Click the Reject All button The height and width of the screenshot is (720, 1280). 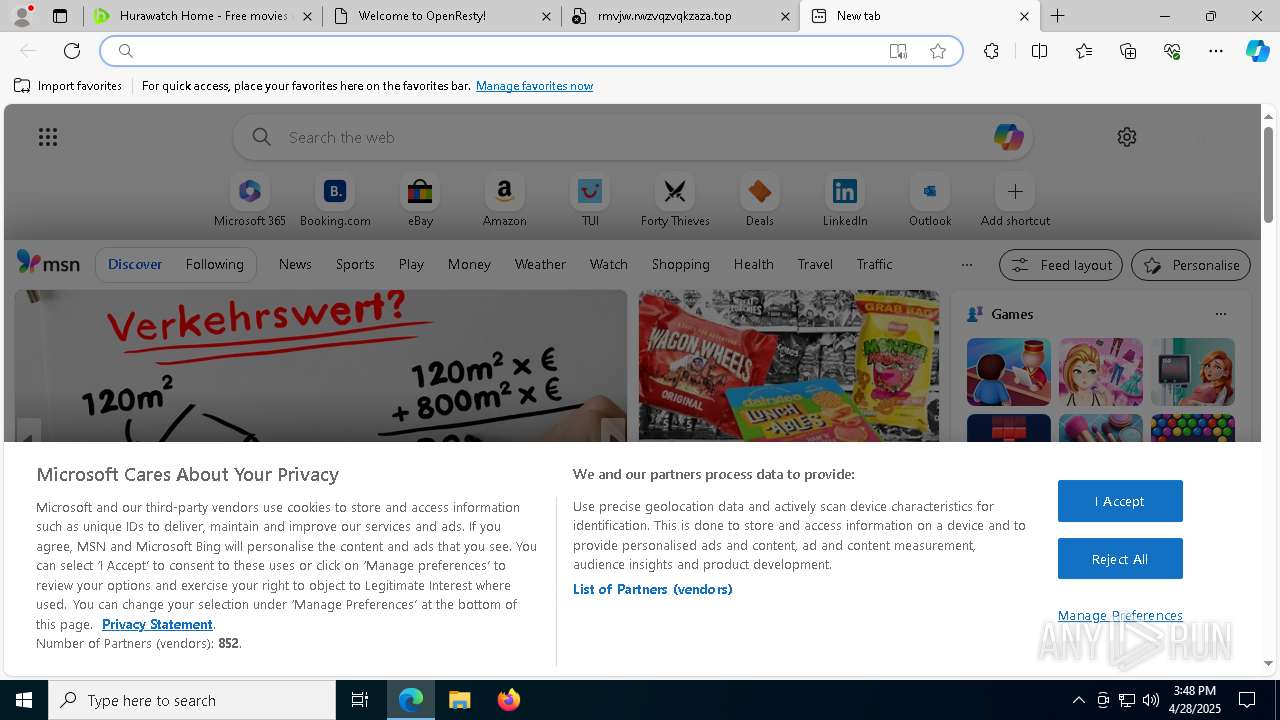coord(1120,559)
